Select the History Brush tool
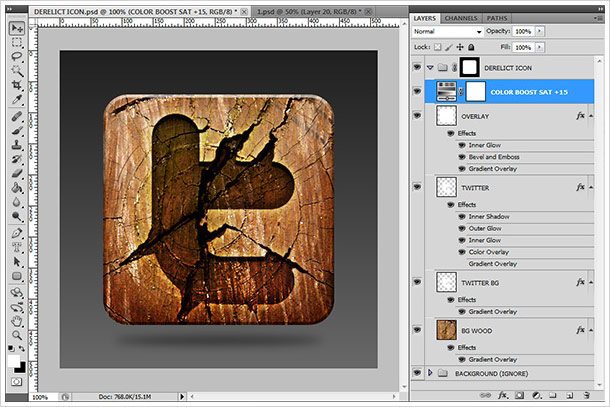Image resolution: width=610 pixels, height=407 pixels. click(16, 160)
